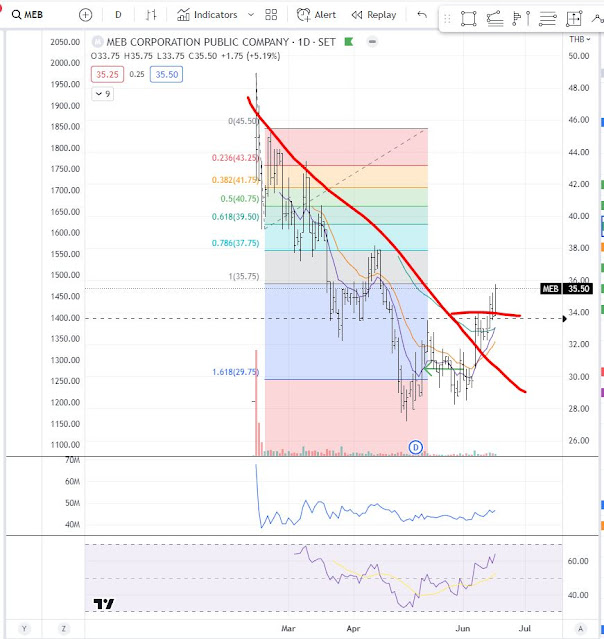Click the +1.75 (+5.19%) change text
The height and width of the screenshot is (639, 604).
click(x=250, y=56)
